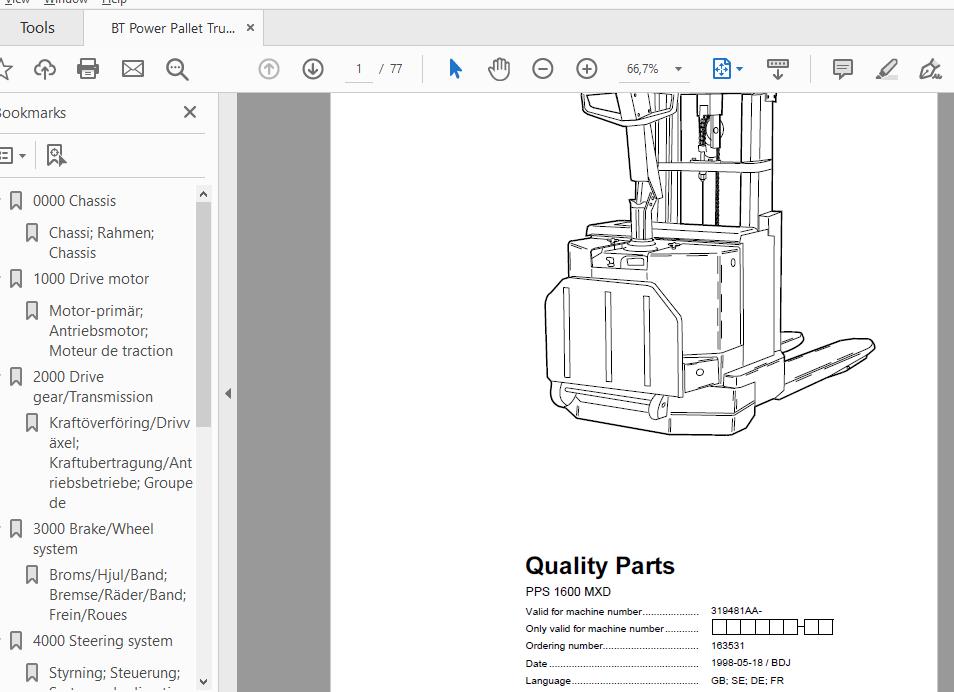Viewport: 954px width, 692px height.
Task: Click the pallet truck illustration
Action: pyautogui.click(x=709, y=265)
